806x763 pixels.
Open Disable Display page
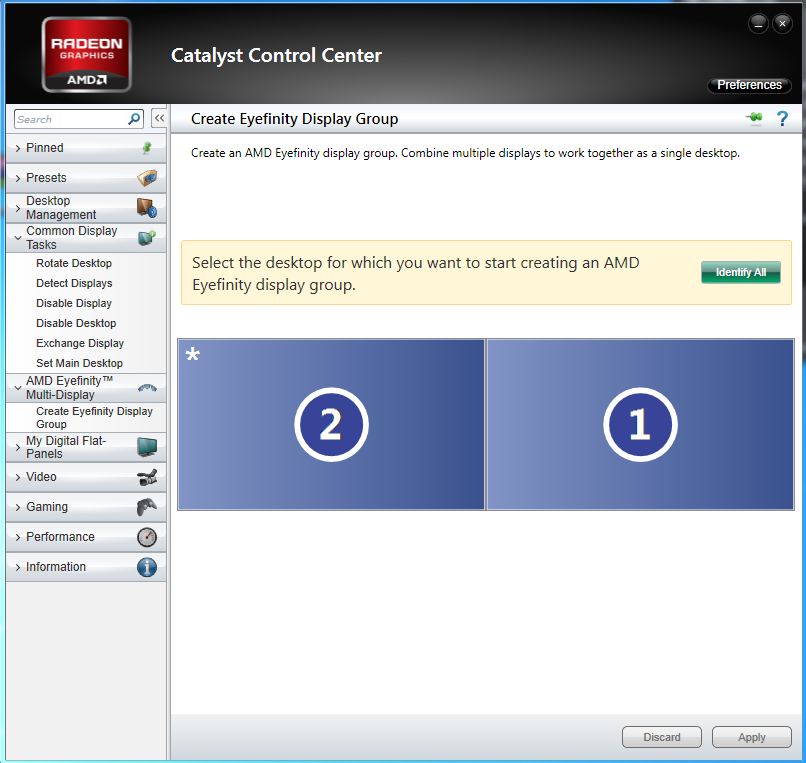tap(74, 303)
